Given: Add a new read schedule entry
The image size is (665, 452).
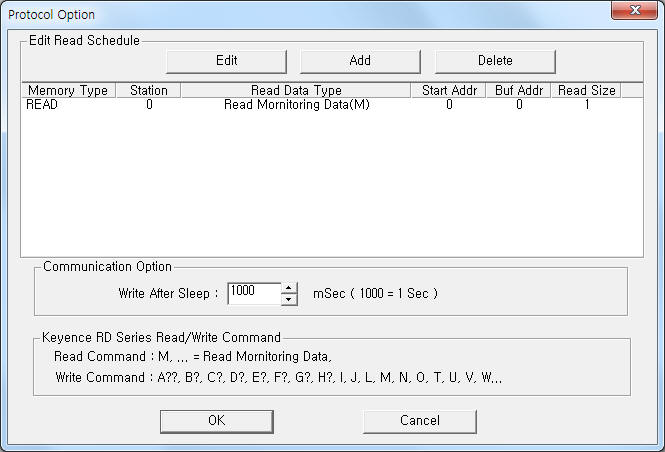Looking at the screenshot, I should point(360,61).
